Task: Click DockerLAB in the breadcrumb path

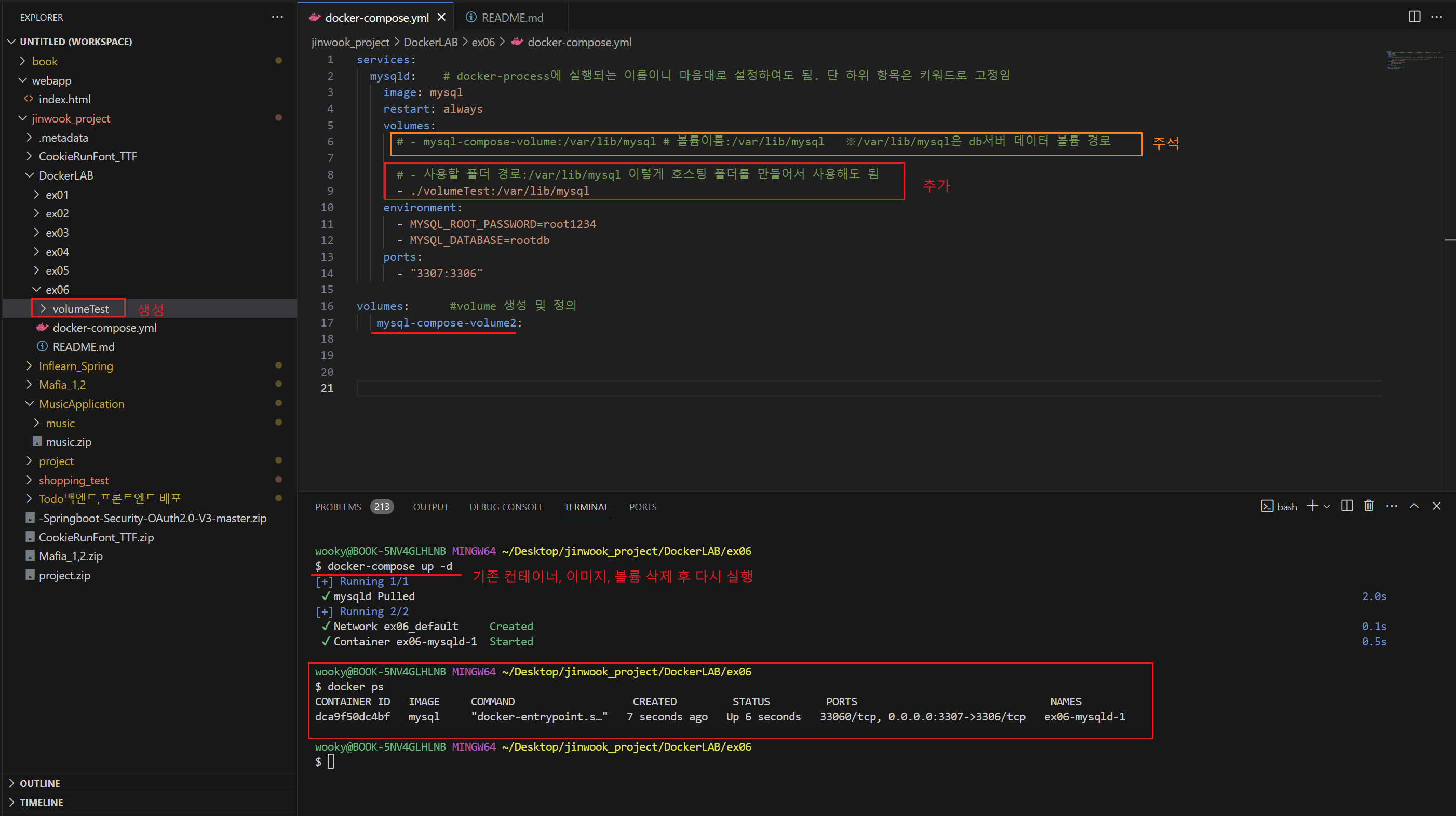Action: click(x=430, y=43)
